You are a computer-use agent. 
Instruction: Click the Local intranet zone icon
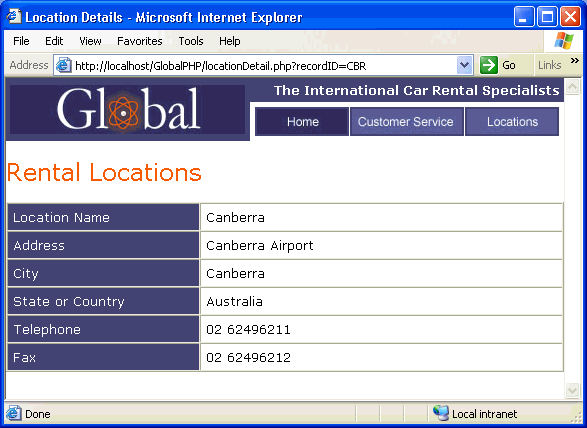441,413
